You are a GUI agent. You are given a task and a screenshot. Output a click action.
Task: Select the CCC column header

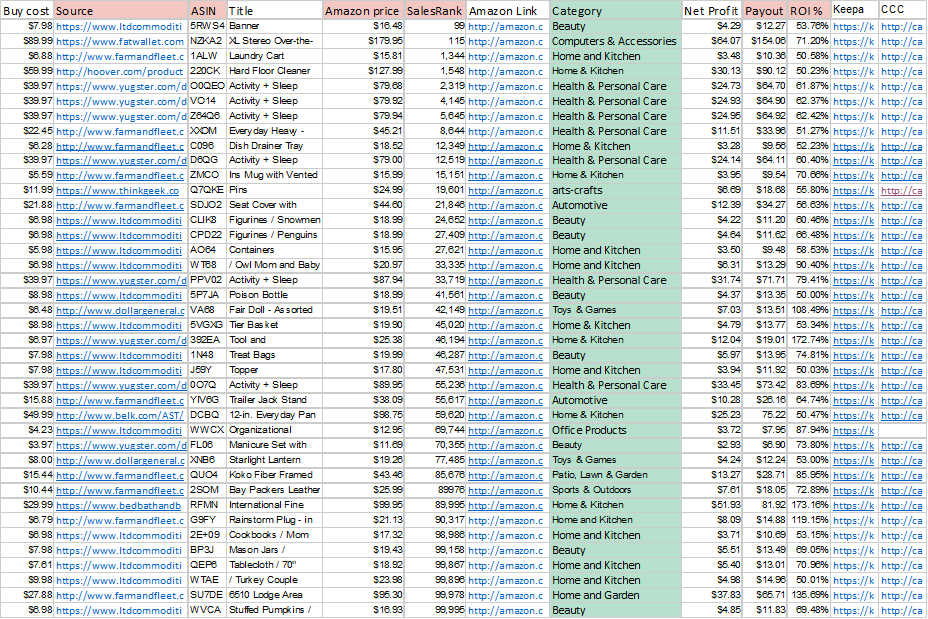pos(903,9)
